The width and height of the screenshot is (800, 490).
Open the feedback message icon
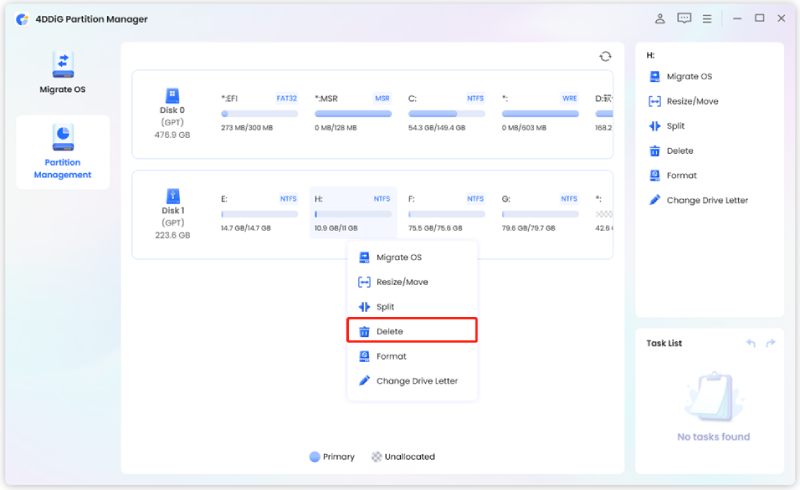[x=684, y=19]
